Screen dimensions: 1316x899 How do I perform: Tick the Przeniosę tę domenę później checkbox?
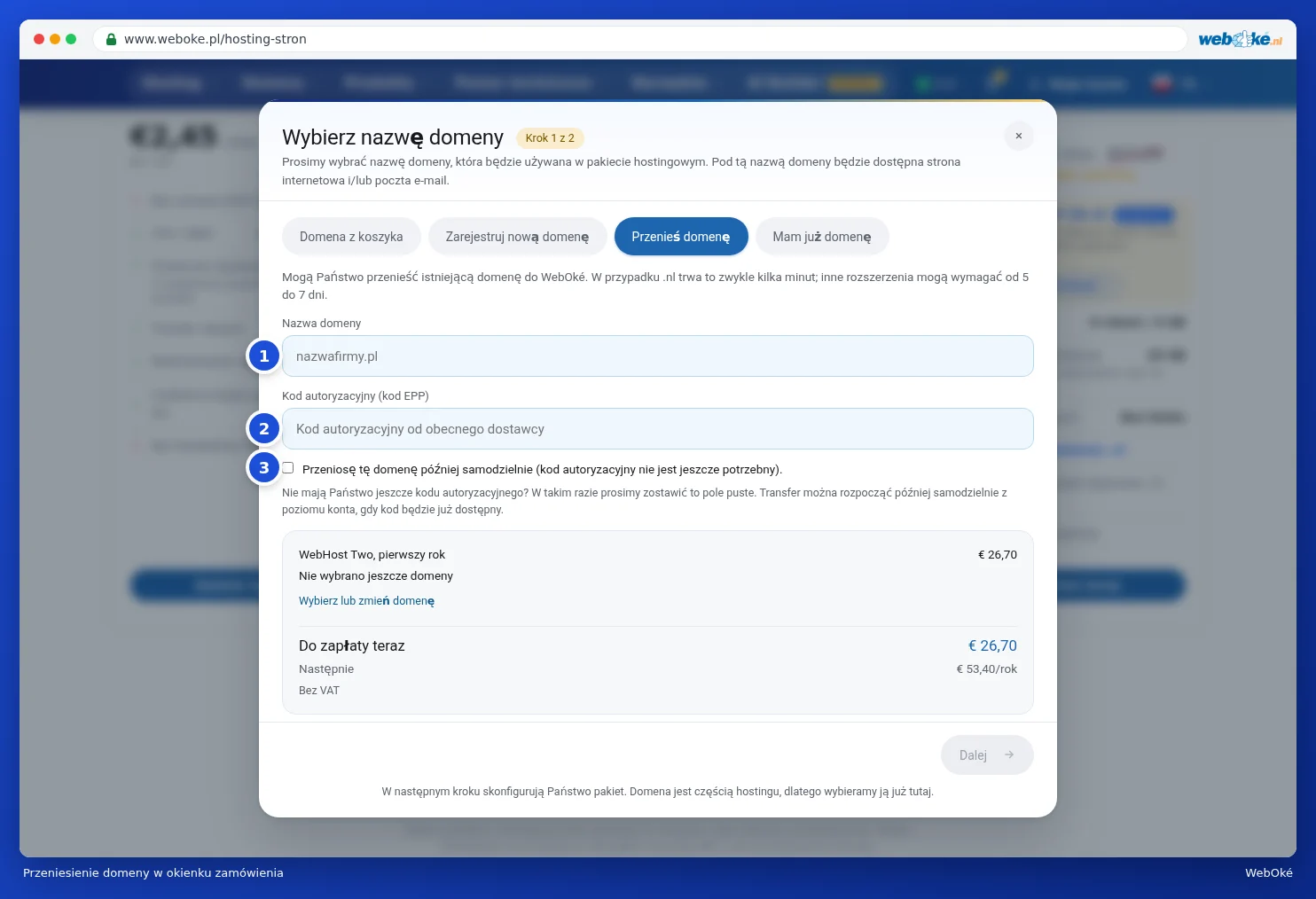pos(288,468)
